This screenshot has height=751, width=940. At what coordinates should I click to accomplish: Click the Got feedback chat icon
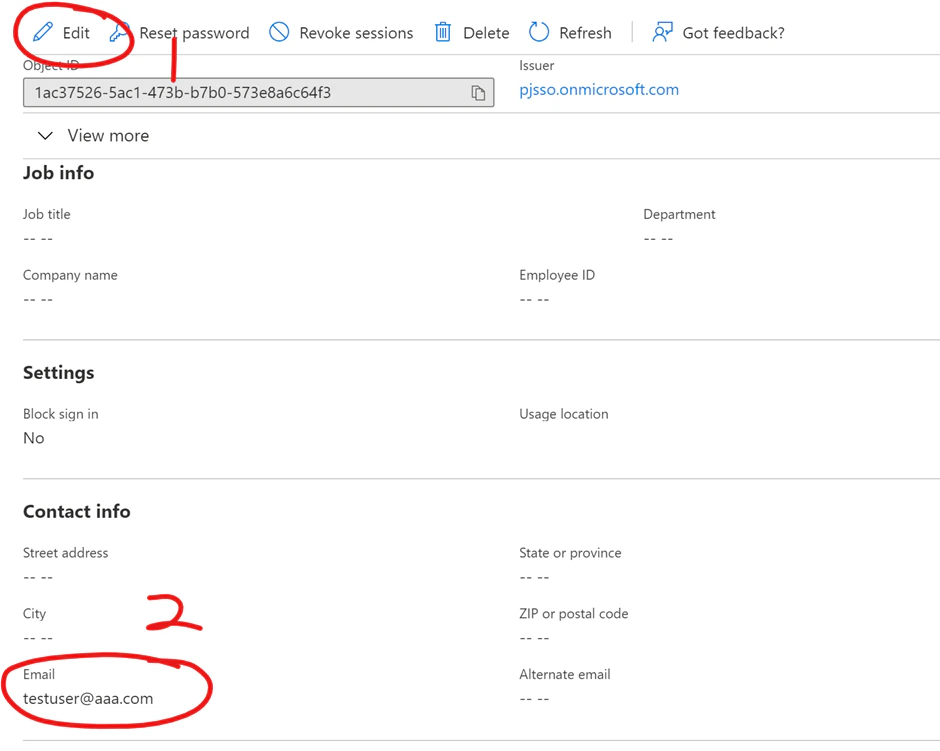point(662,31)
